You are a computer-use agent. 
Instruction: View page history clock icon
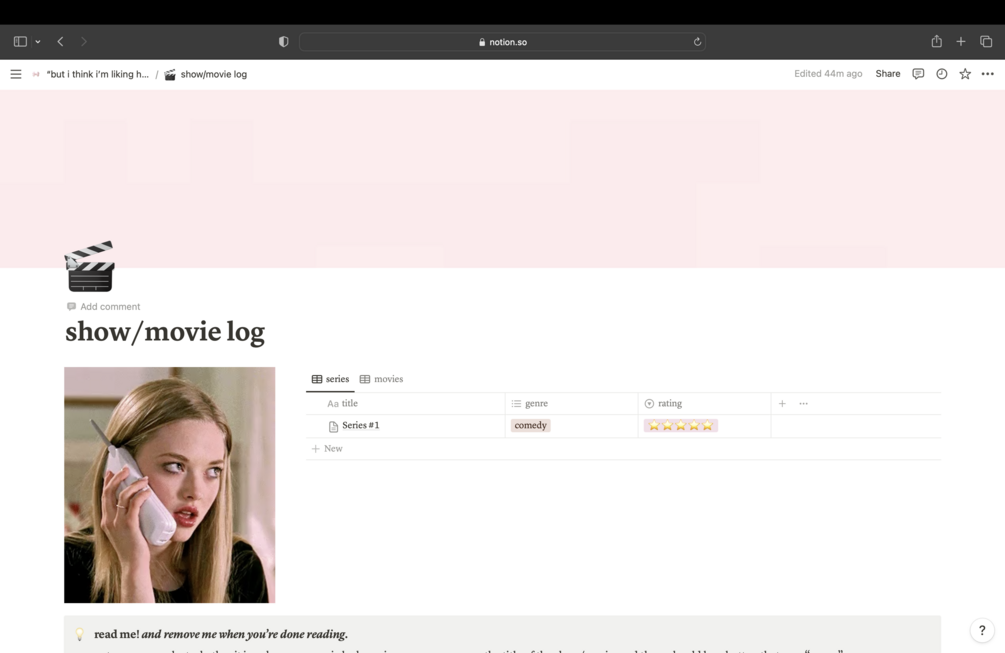tap(942, 74)
